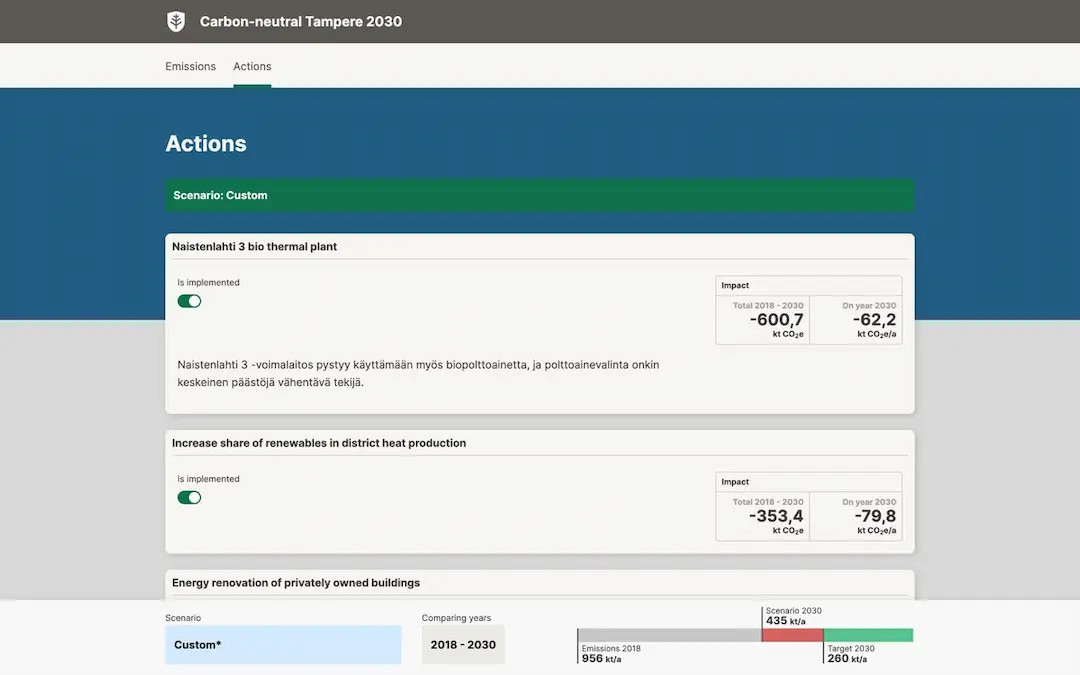This screenshot has width=1080, height=675.
Task: Click the -62,2 on year 2030 value
Action: [874, 320]
